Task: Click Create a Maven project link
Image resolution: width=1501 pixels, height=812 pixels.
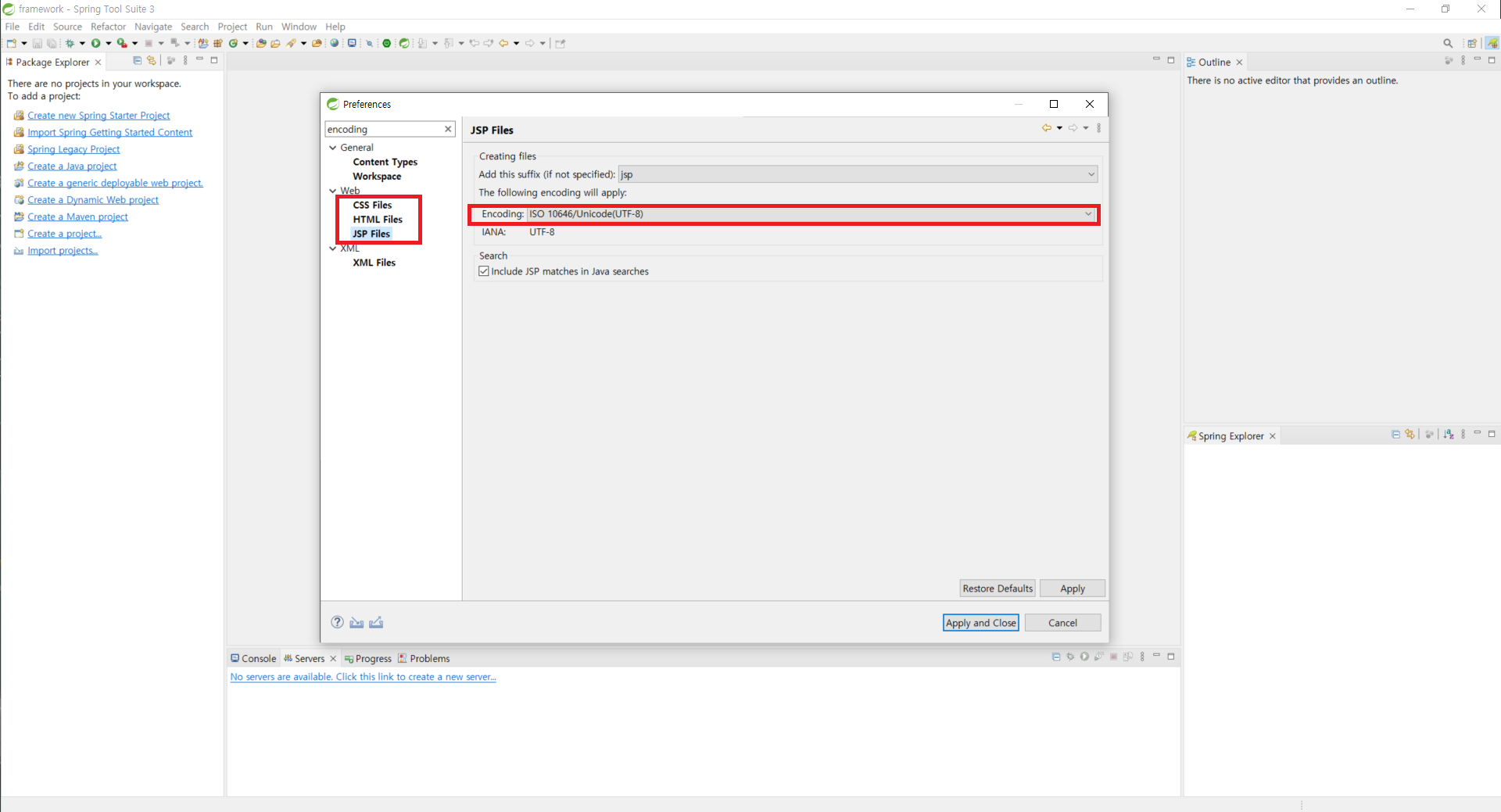Action: pyautogui.click(x=77, y=217)
